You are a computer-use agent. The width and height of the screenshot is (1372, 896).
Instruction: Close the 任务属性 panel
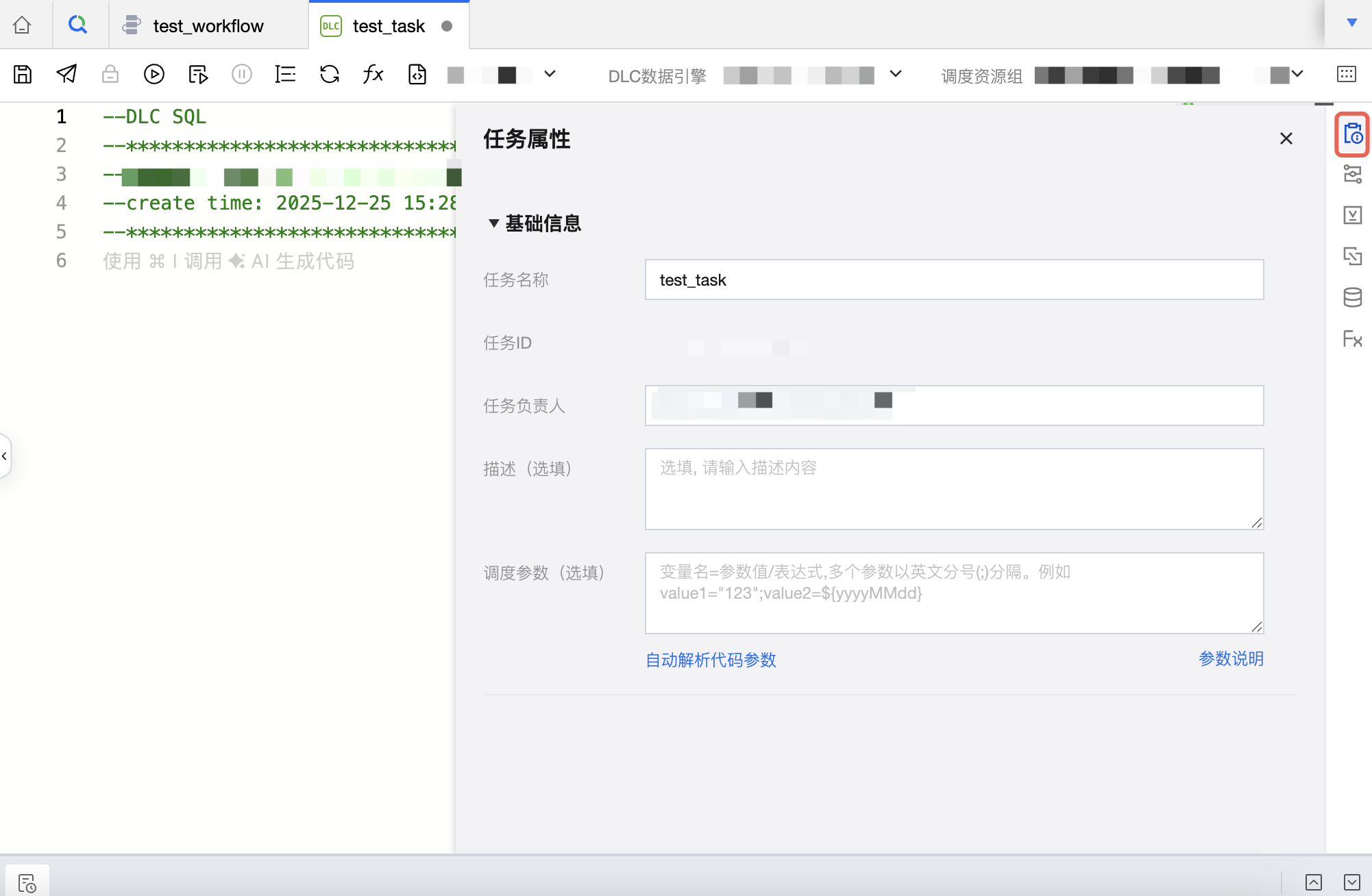[1286, 138]
